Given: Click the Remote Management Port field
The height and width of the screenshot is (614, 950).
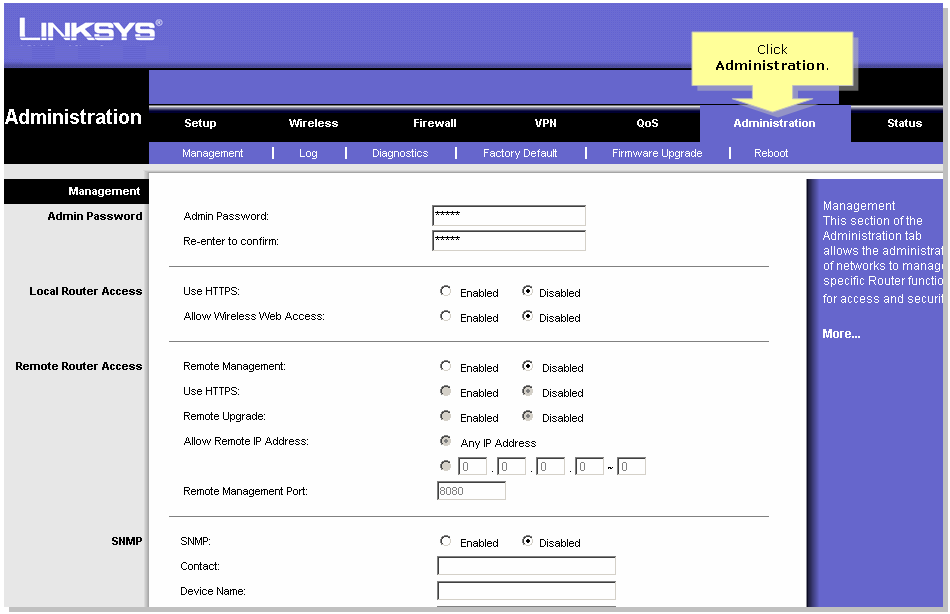Looking at the screenshot, I should coord(471,491).
